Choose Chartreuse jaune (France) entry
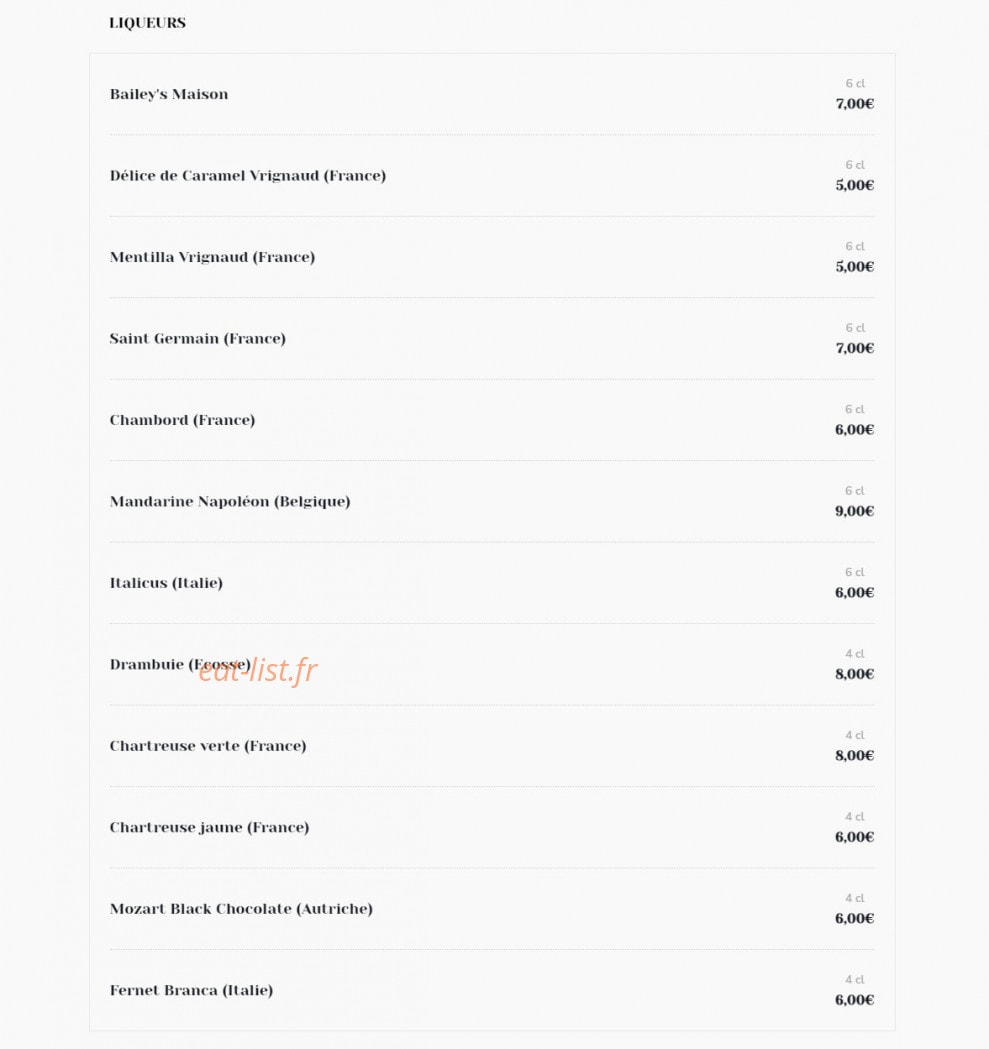Screen dimensions: 989x1049 tap(209, 828)
